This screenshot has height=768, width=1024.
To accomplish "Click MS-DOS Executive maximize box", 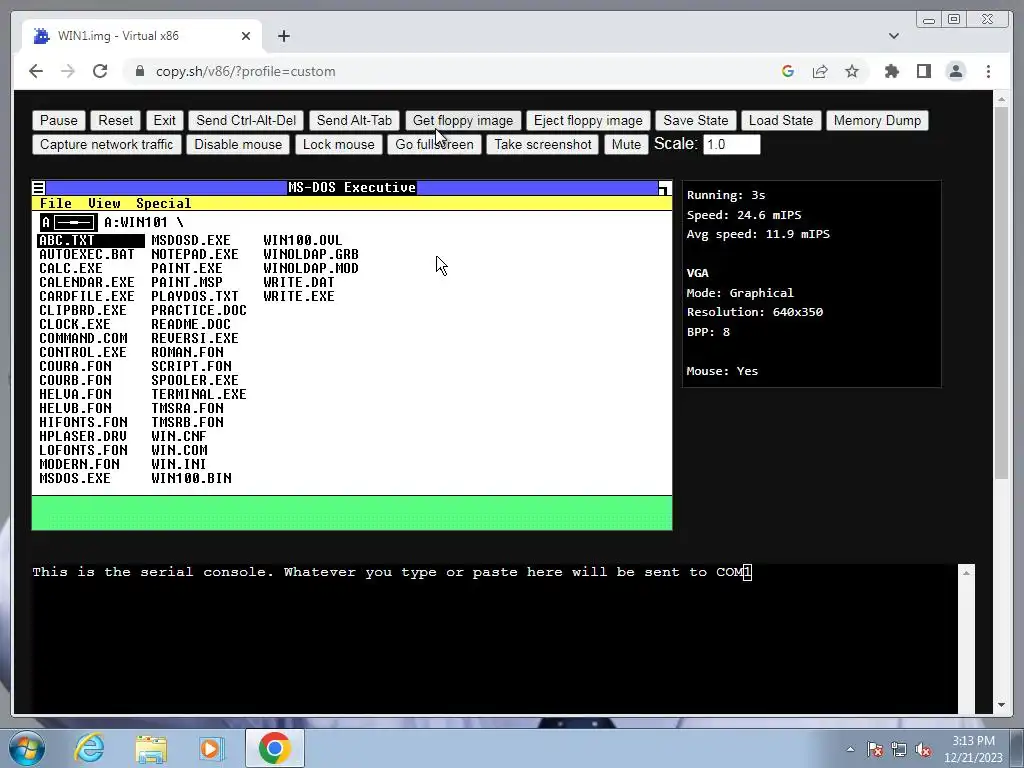I will [x=664, y=188].
